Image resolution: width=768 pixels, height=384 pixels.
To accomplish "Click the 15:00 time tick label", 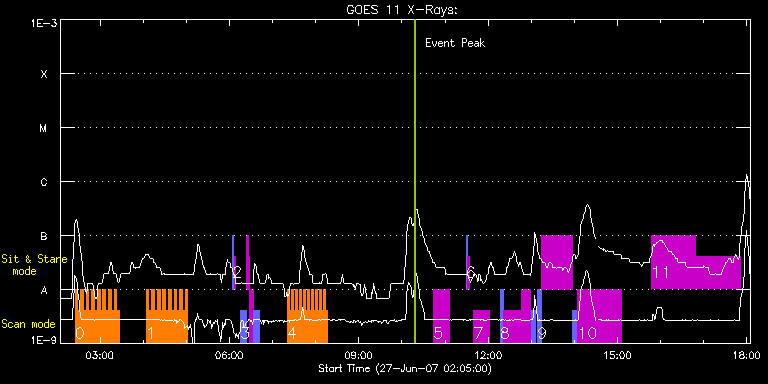I will tap(617, 355).
